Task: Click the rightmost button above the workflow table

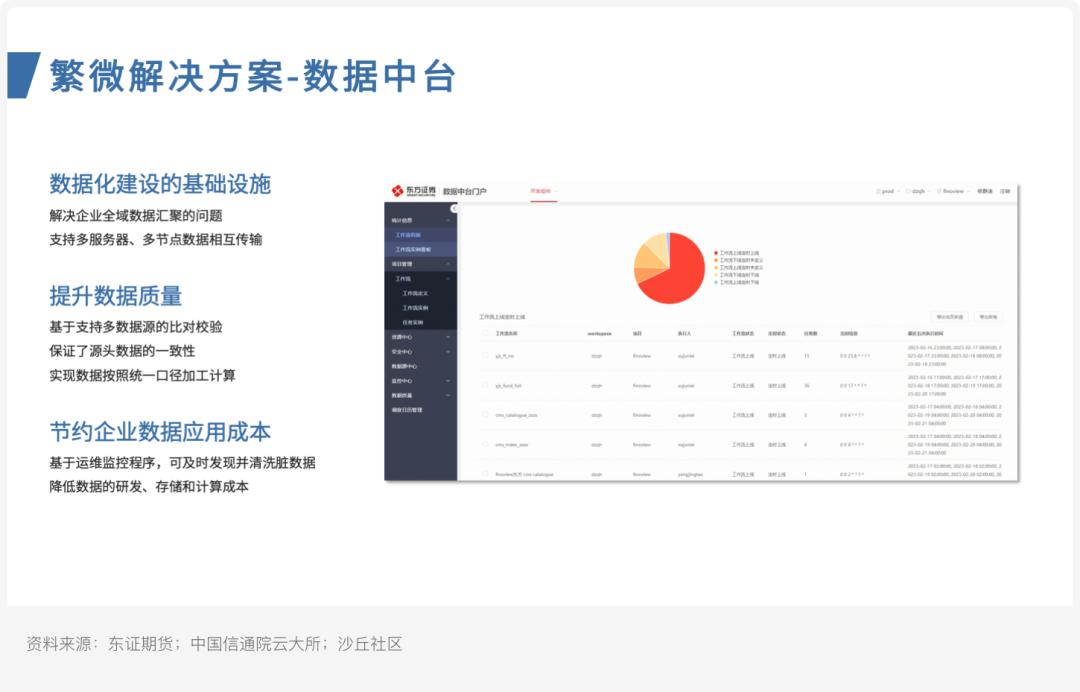Action: tap(988, 315)
